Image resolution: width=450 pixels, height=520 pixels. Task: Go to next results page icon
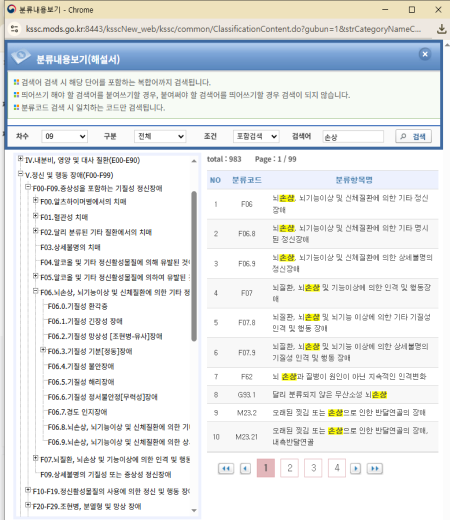[355, 468]
